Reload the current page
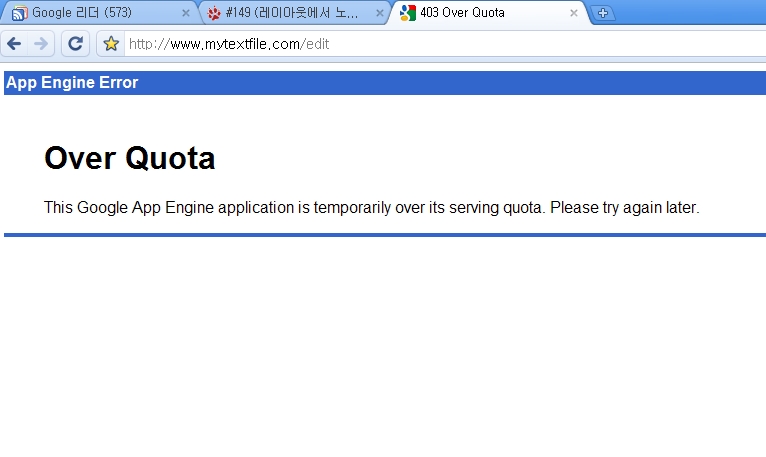Screen dimensions: 766x457 pos(75,44)
